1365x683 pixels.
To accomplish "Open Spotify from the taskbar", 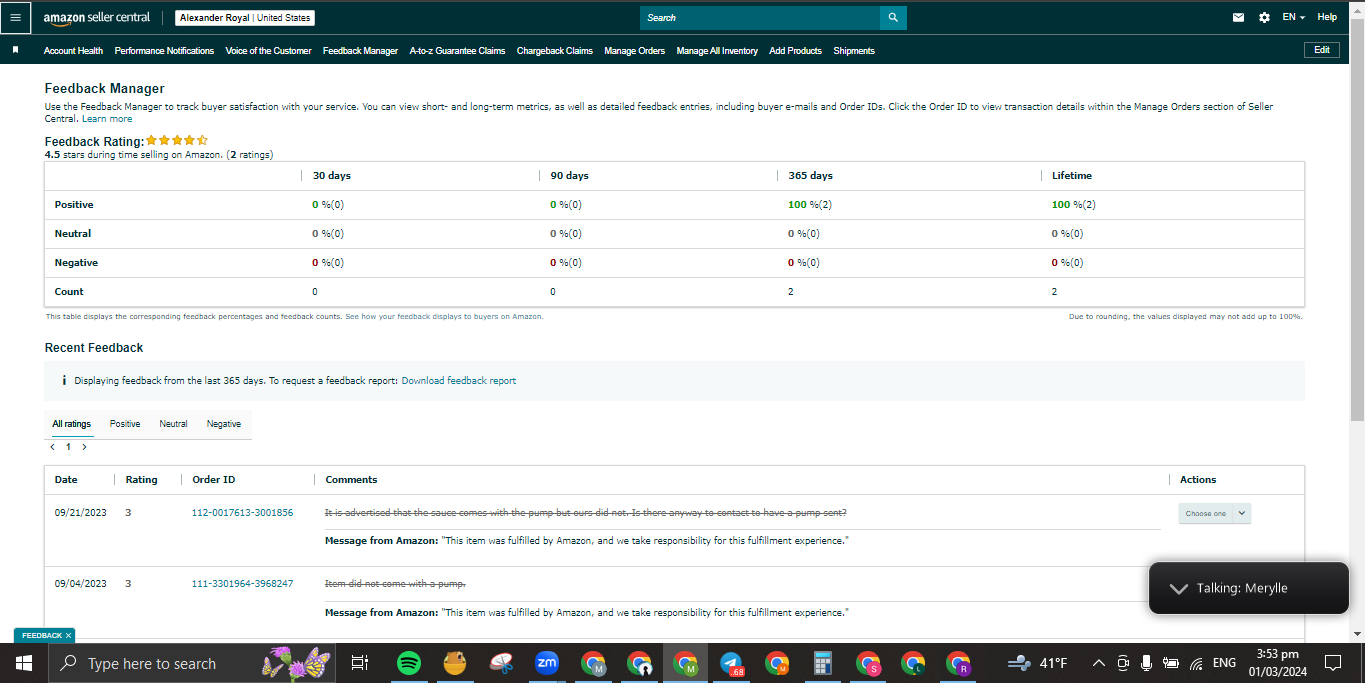I will 408,663.
